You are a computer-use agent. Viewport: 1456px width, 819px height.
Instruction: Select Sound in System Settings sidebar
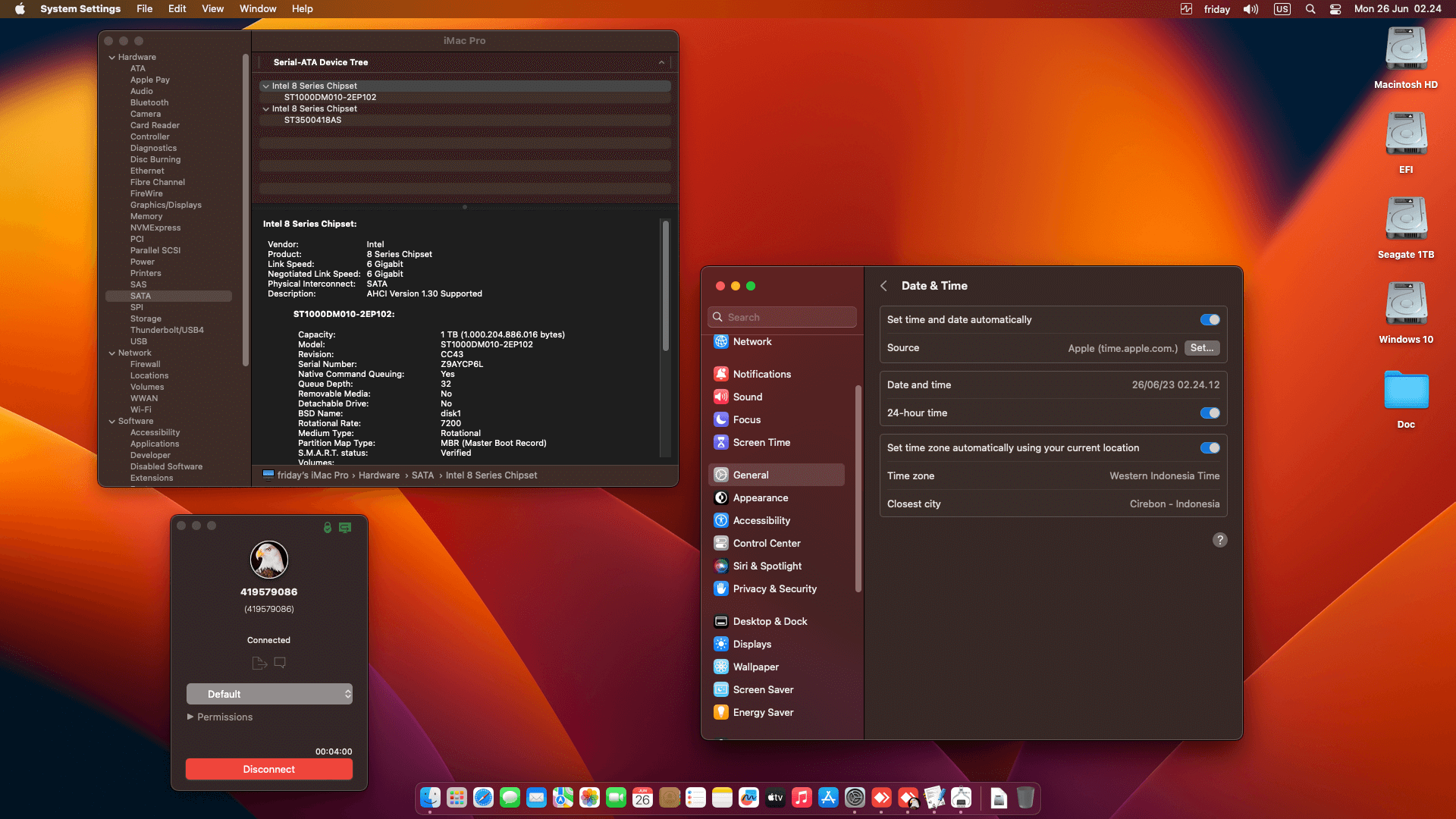point(747,397)
